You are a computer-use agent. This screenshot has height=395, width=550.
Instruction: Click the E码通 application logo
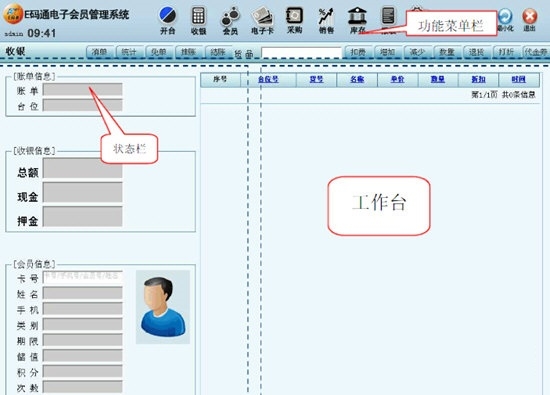[13, 14]
